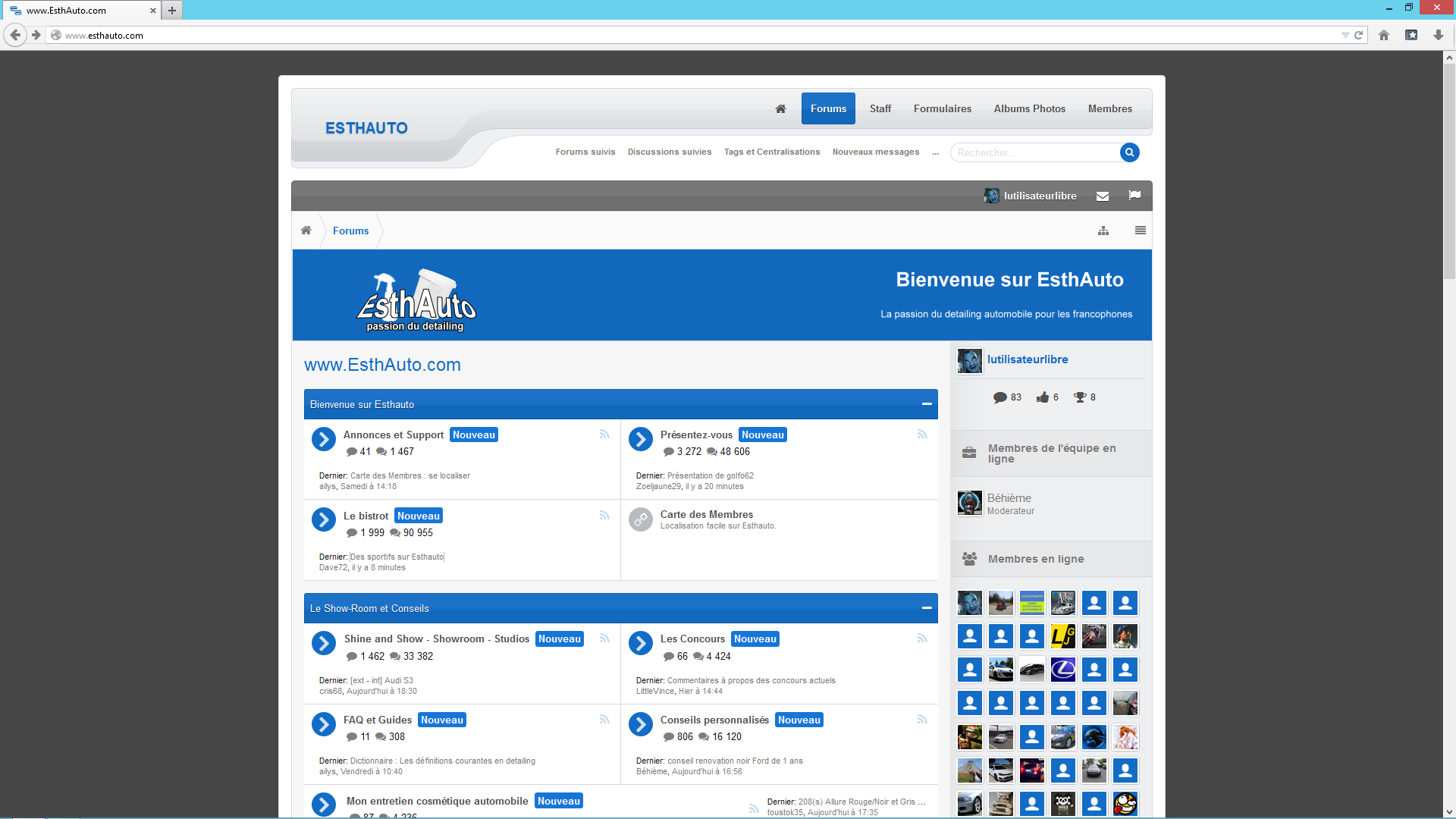Click RSS feed icon for FAQ et Guides
The image size is (1456, 819).
point(604,720)
